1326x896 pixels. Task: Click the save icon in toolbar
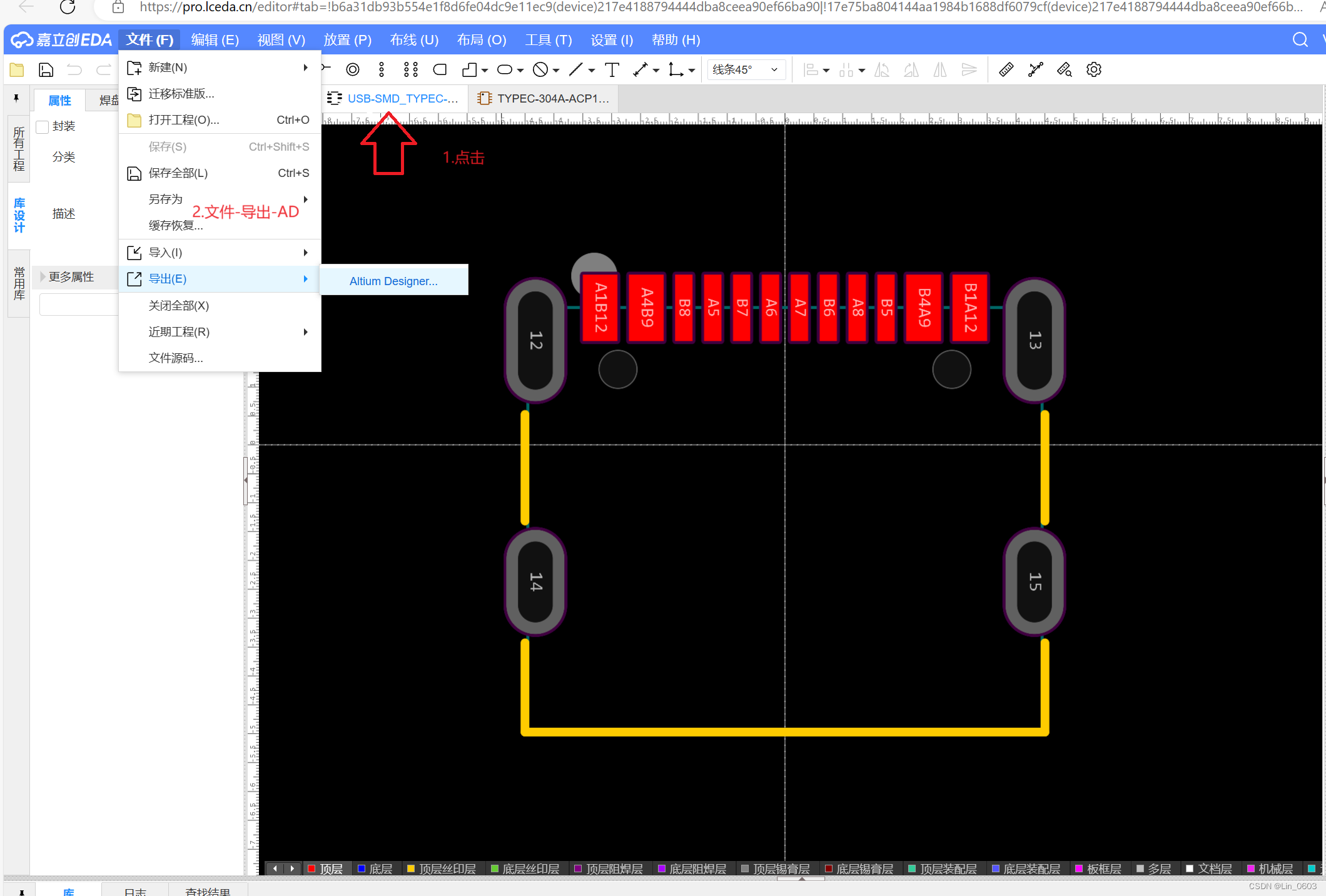46,69
